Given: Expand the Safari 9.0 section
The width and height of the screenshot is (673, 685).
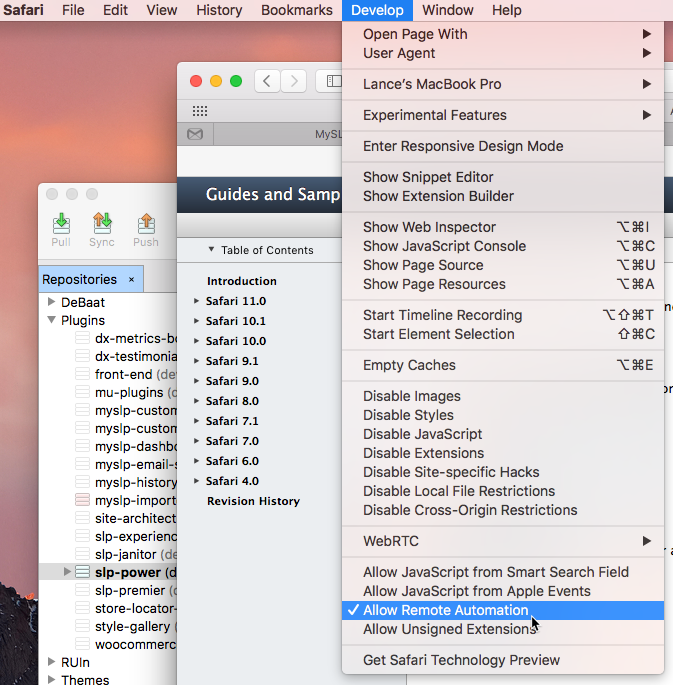Looking at the screenshot, I should 196,381.
